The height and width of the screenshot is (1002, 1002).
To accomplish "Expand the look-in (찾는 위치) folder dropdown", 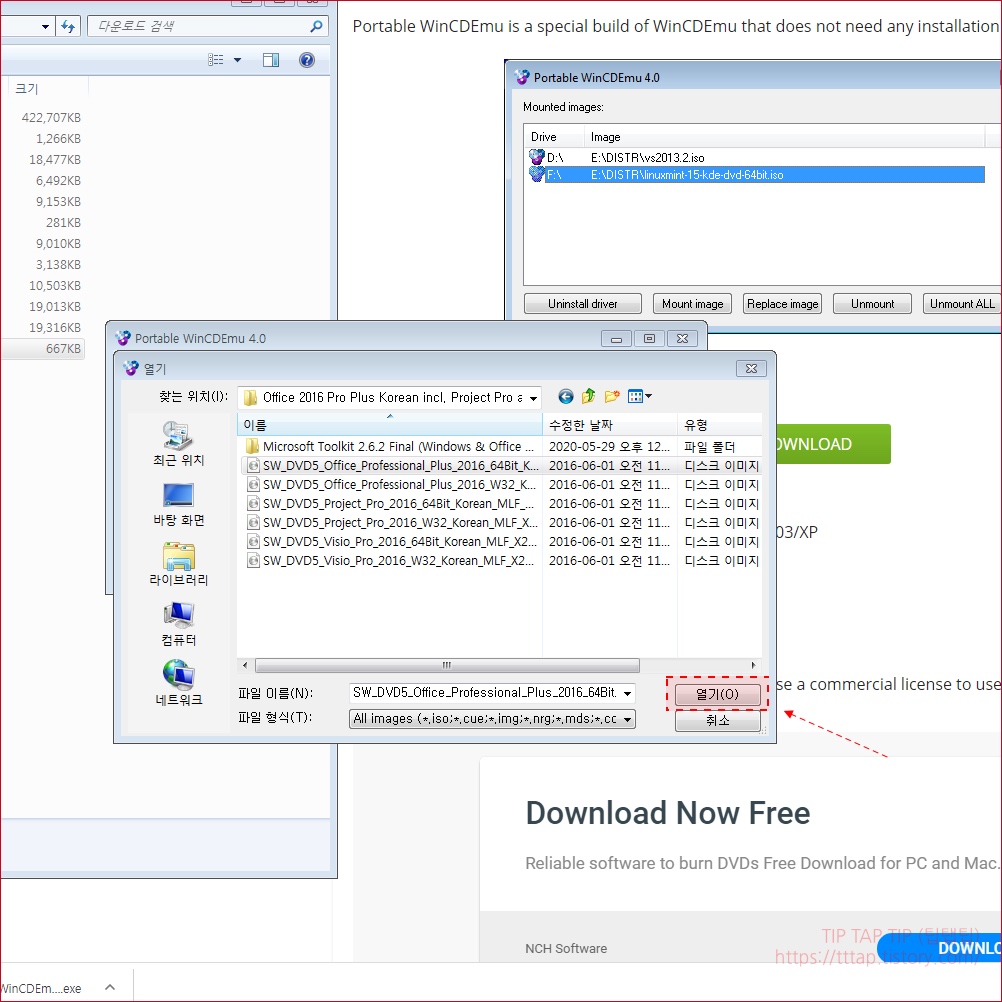I will pos(533,398).
